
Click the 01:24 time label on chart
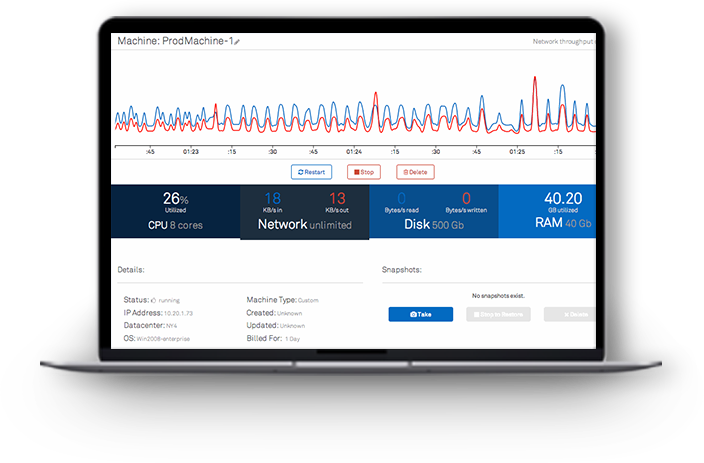(354, 152)
